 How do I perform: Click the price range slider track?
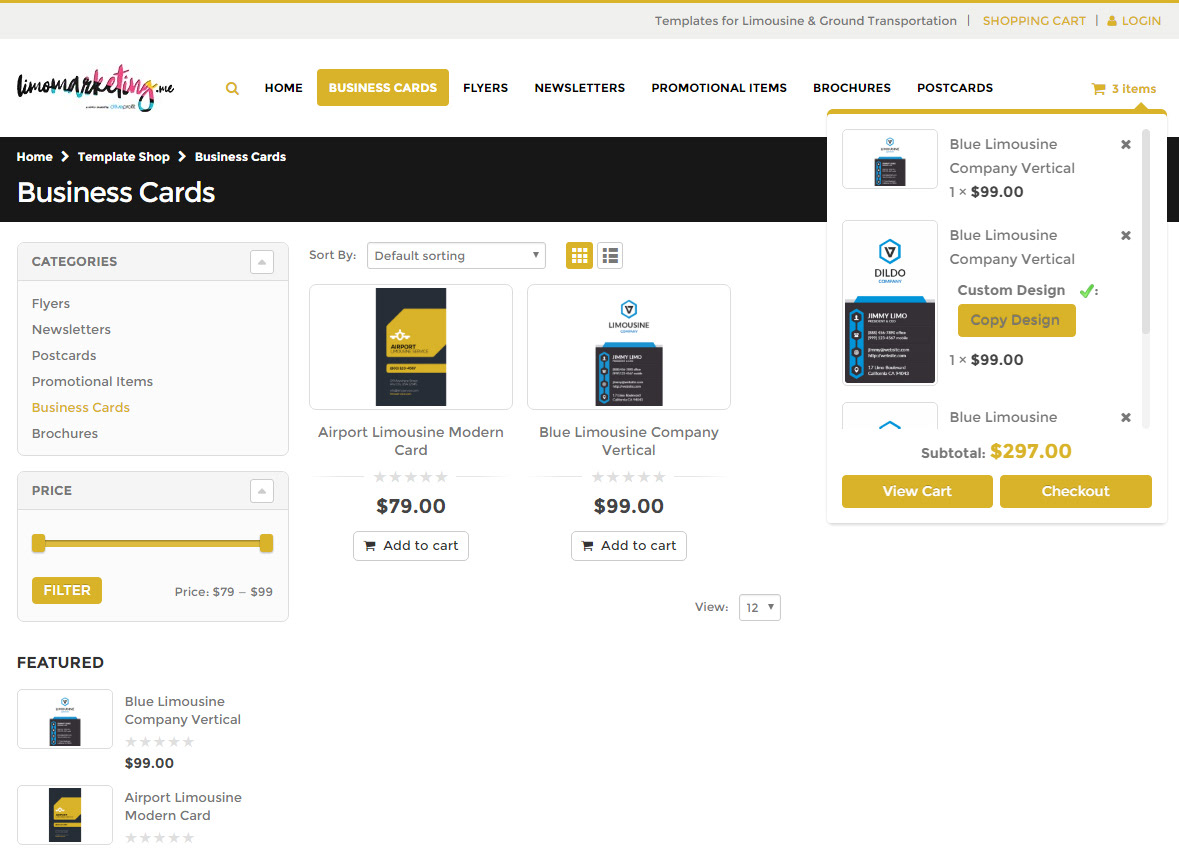click(153, 543)
